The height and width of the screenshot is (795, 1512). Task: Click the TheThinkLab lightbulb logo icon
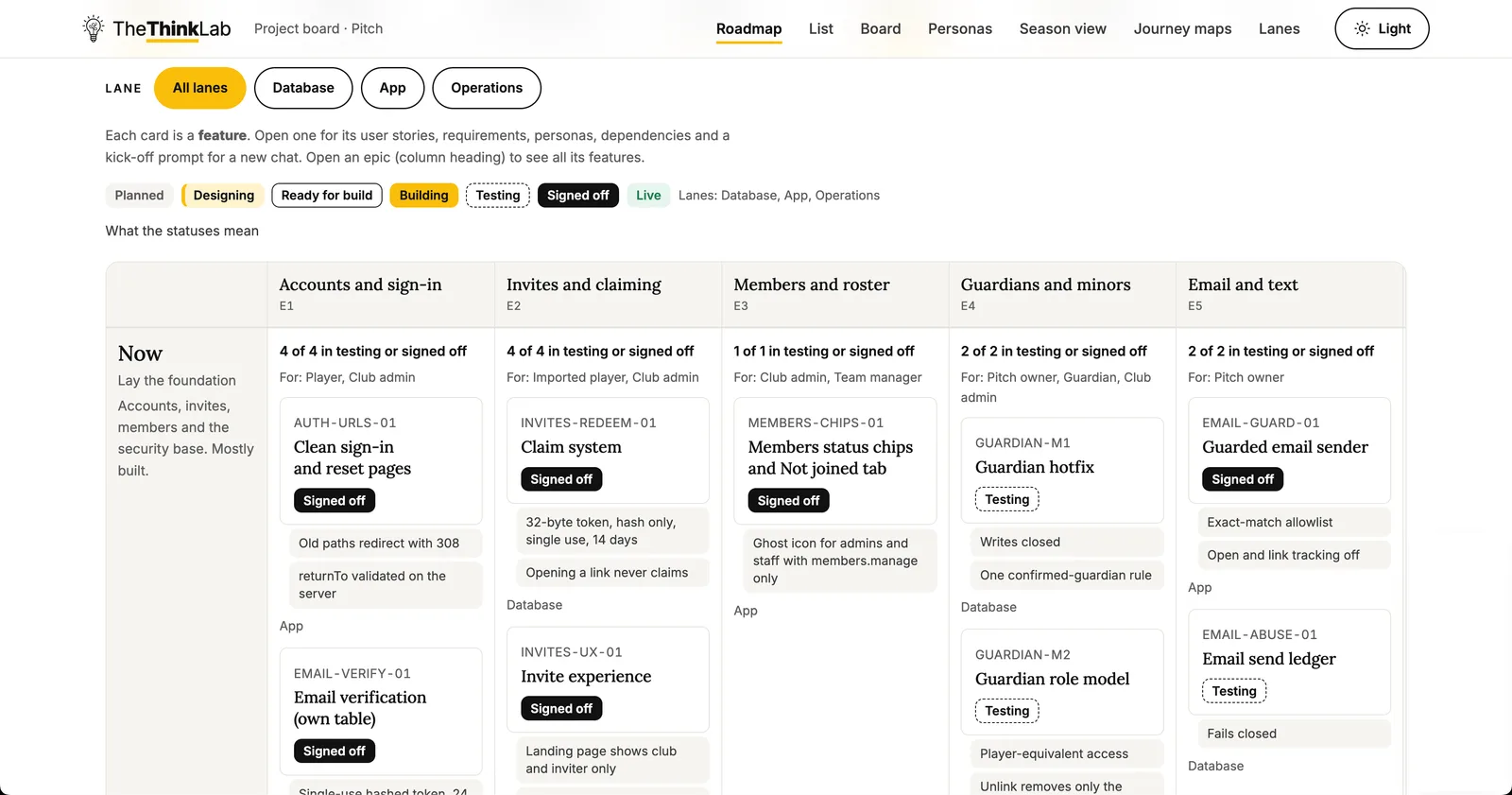tap(93, 28)
